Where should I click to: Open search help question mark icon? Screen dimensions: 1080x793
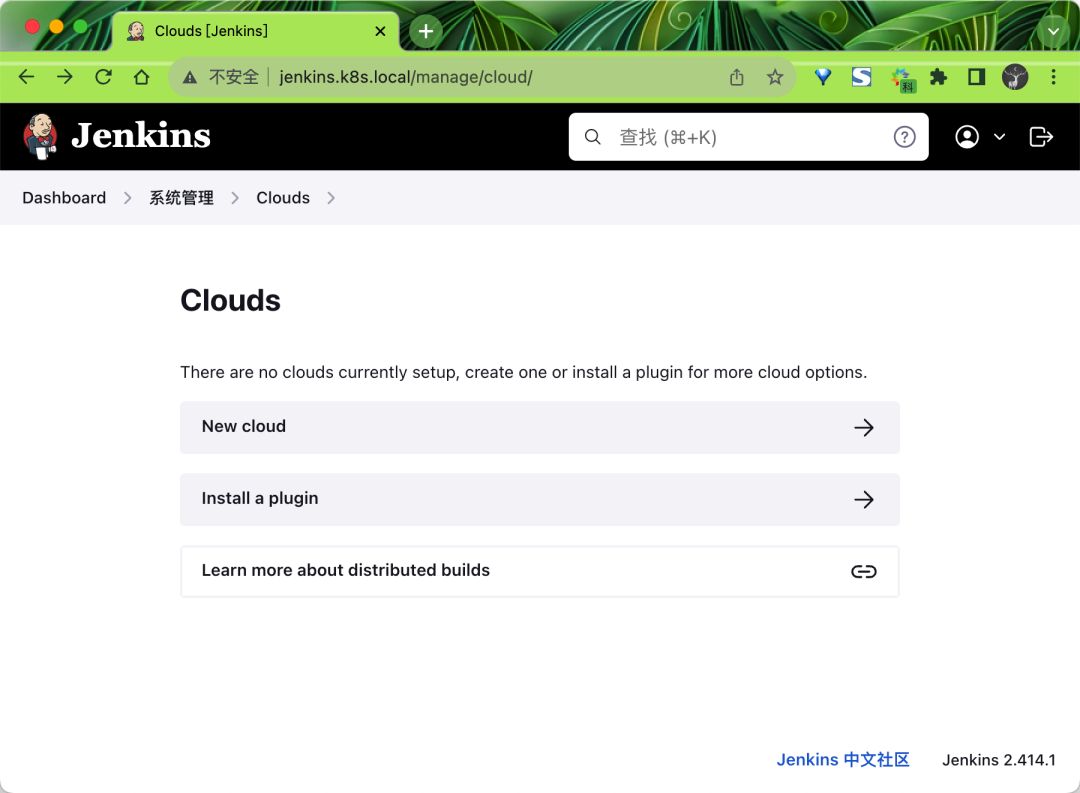904,137
